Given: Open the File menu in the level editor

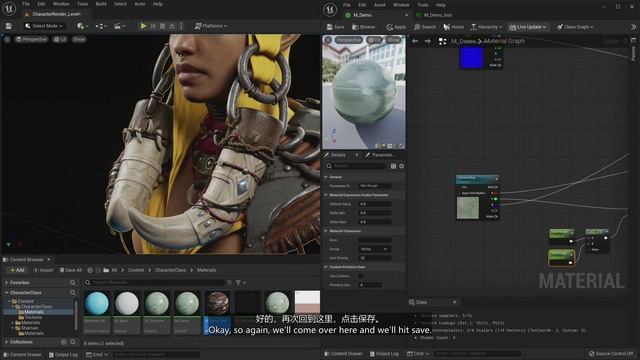Looking at the screenshot, I should point(26,4).
